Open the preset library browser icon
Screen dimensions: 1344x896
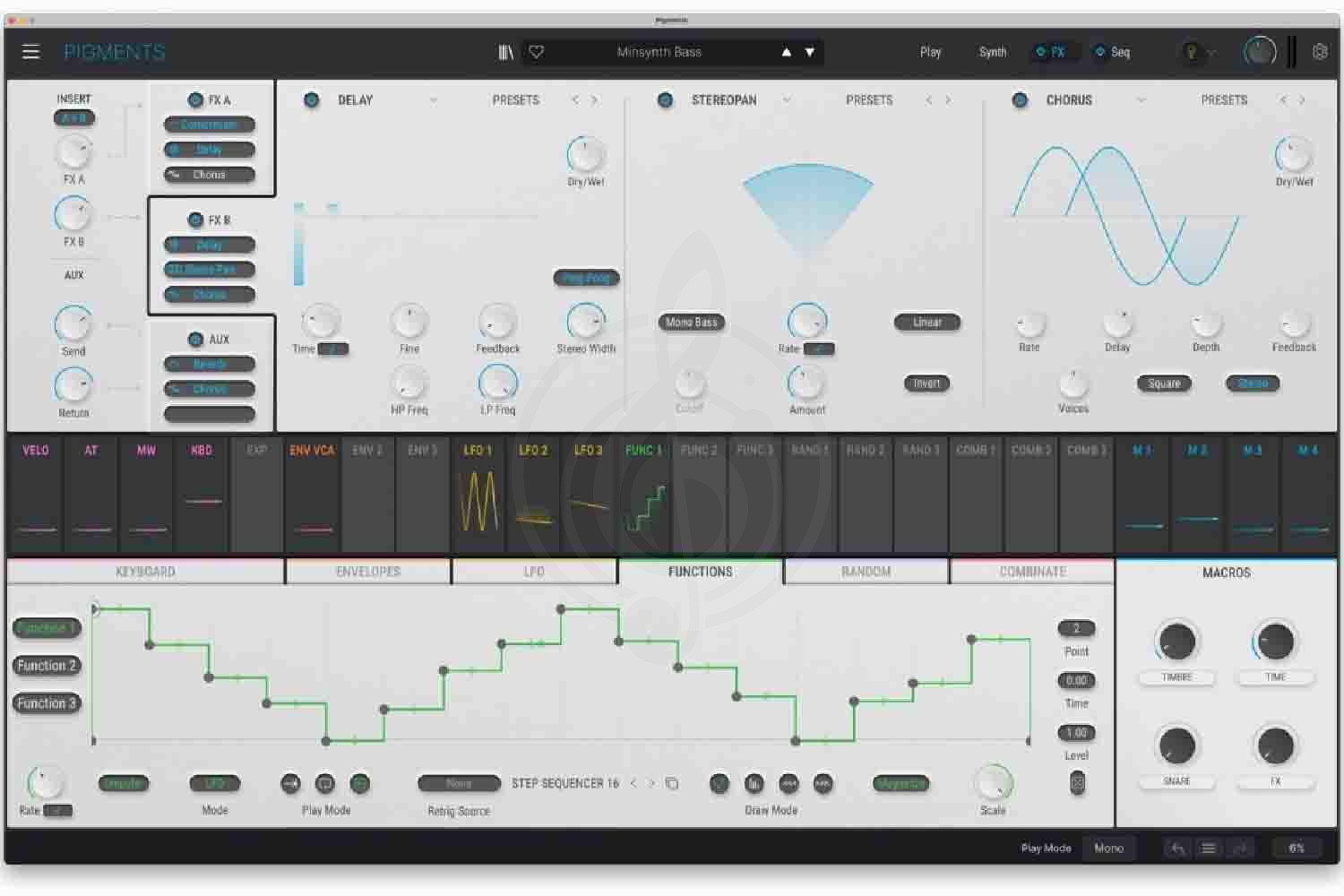pyautogui.click(x=506, y=52)
